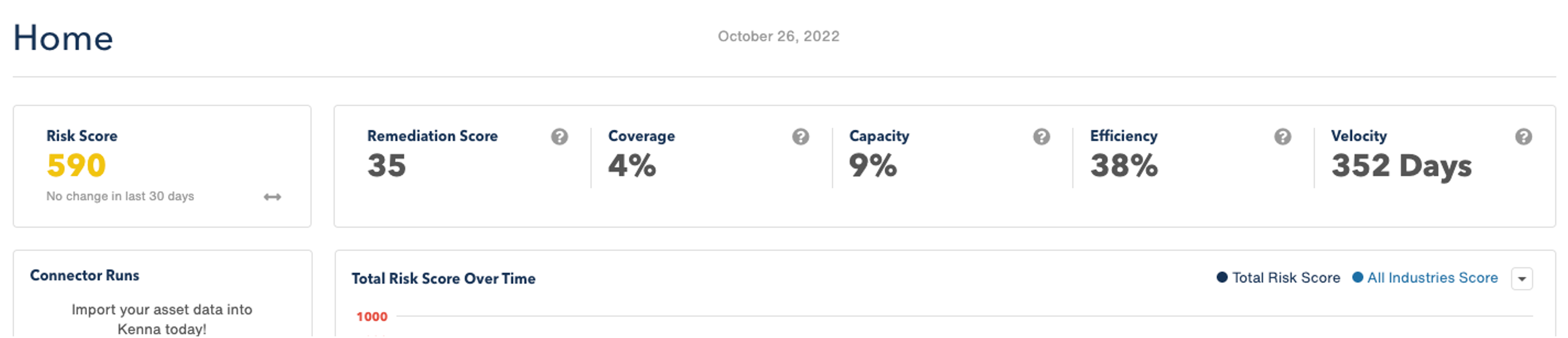Click the import asset data into Kenna message

pos(162,319)
